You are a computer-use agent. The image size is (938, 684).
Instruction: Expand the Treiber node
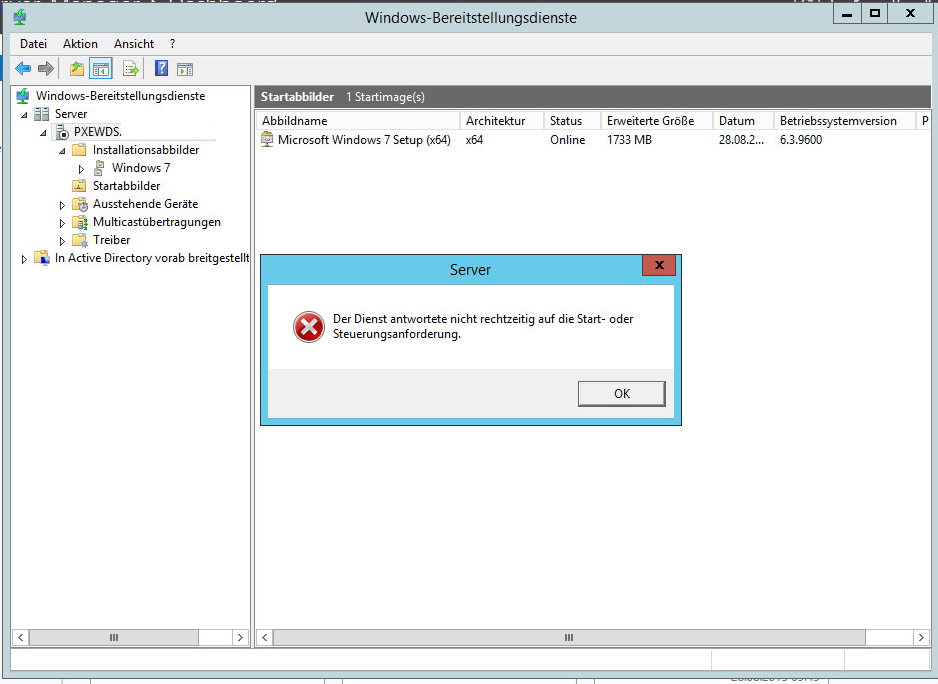[x=62, y=241]
